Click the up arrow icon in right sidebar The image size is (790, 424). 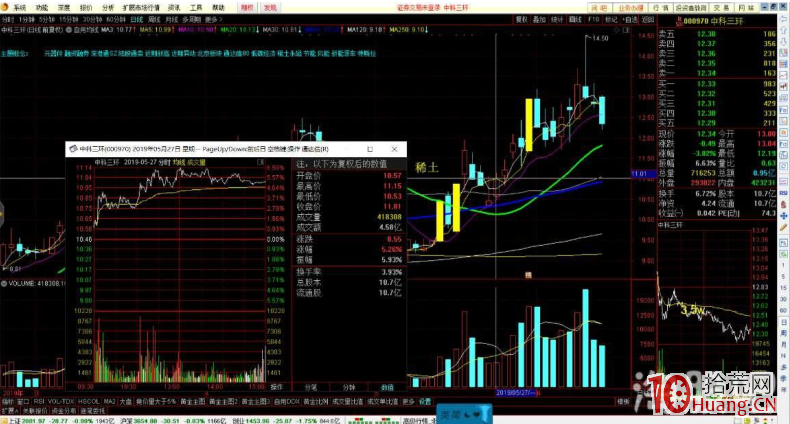click(783, 32)
